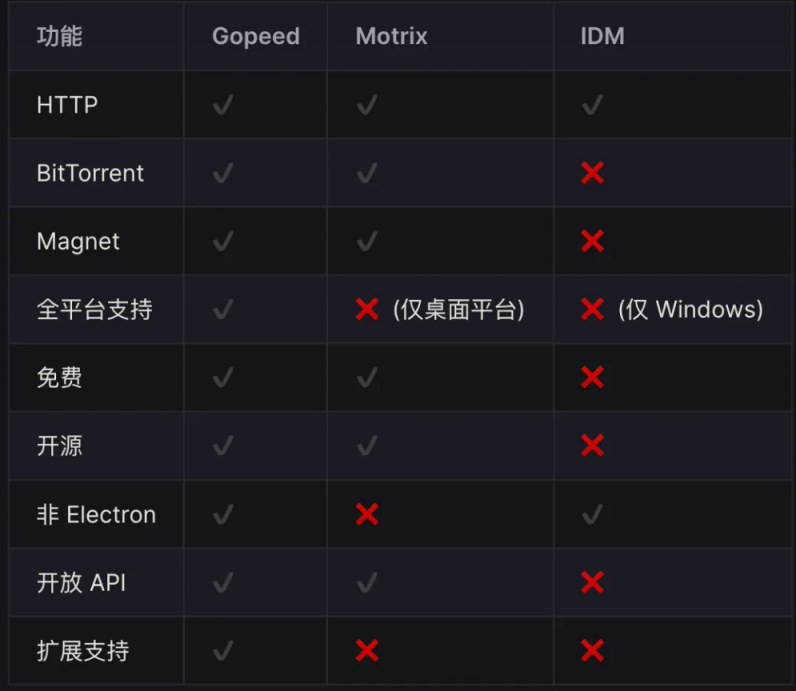Screen dimensions: 796x691
Task: Click the (仅 Windows) note text
Action: [690, 309]
